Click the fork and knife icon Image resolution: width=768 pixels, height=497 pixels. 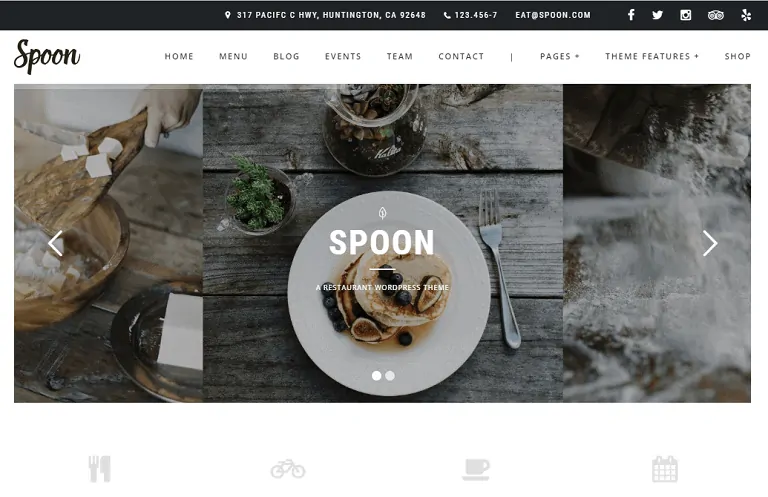pyautogui.click(x=99, y=469)
